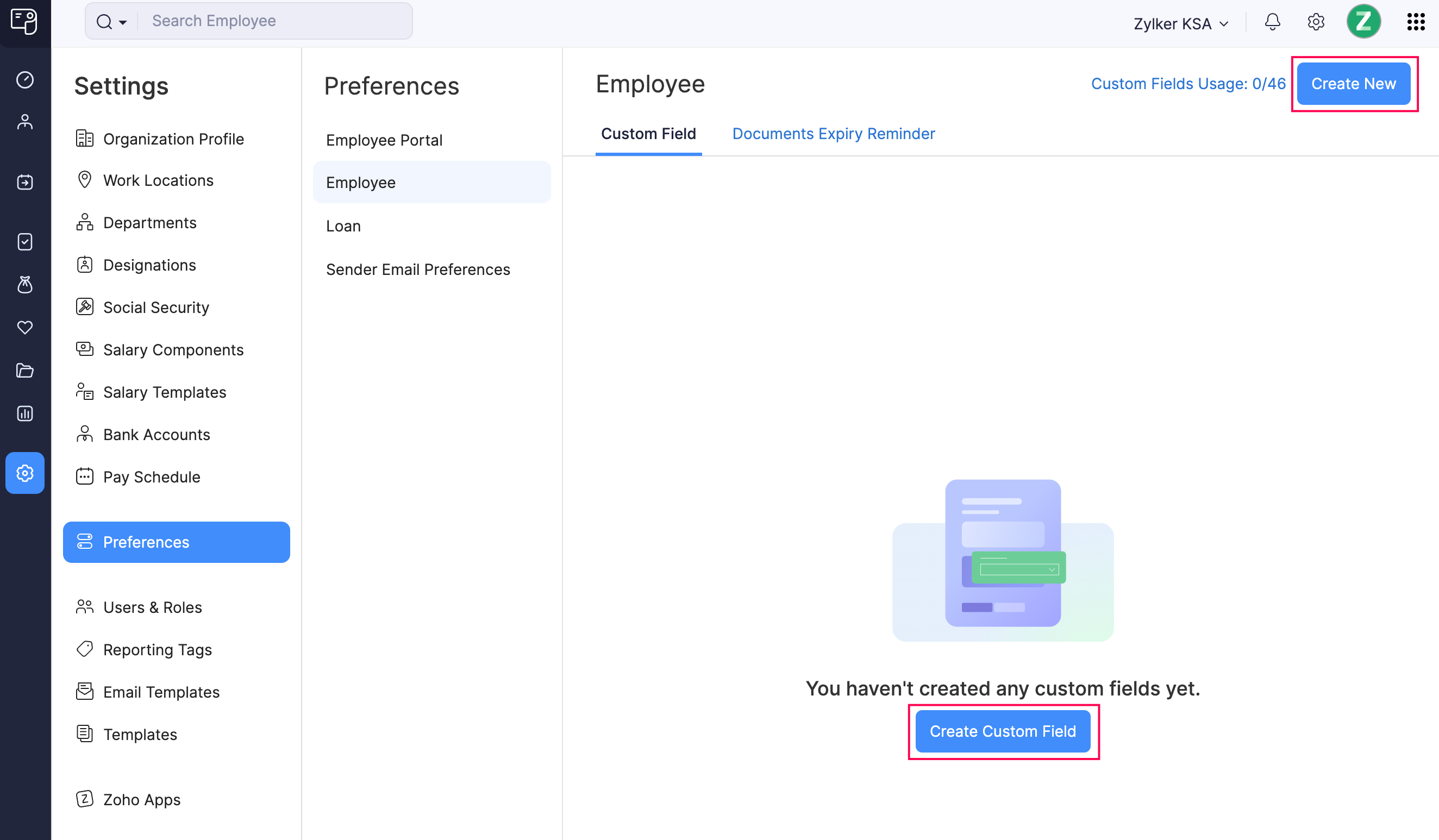Viewport: 1439px width, 840px height.
Task: Click the Bank Accounts icon
Action: coord(85,434)
